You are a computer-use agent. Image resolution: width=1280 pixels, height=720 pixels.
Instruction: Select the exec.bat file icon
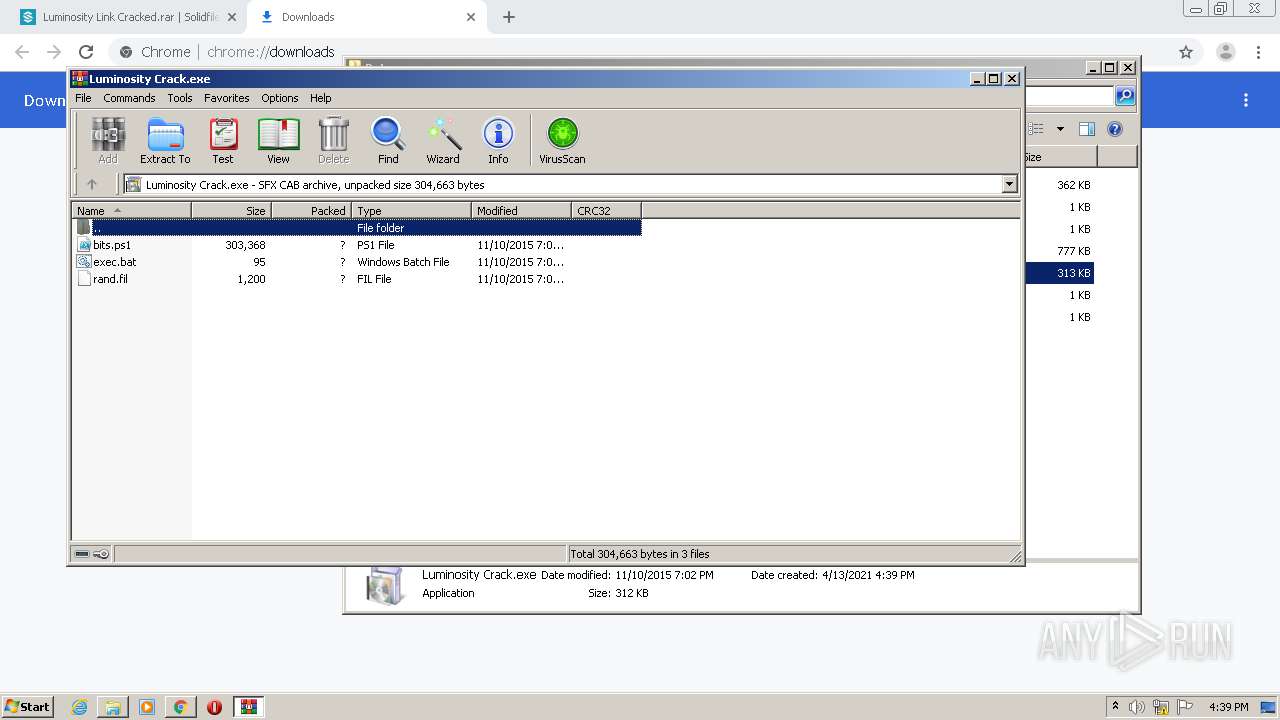point(84,262)
